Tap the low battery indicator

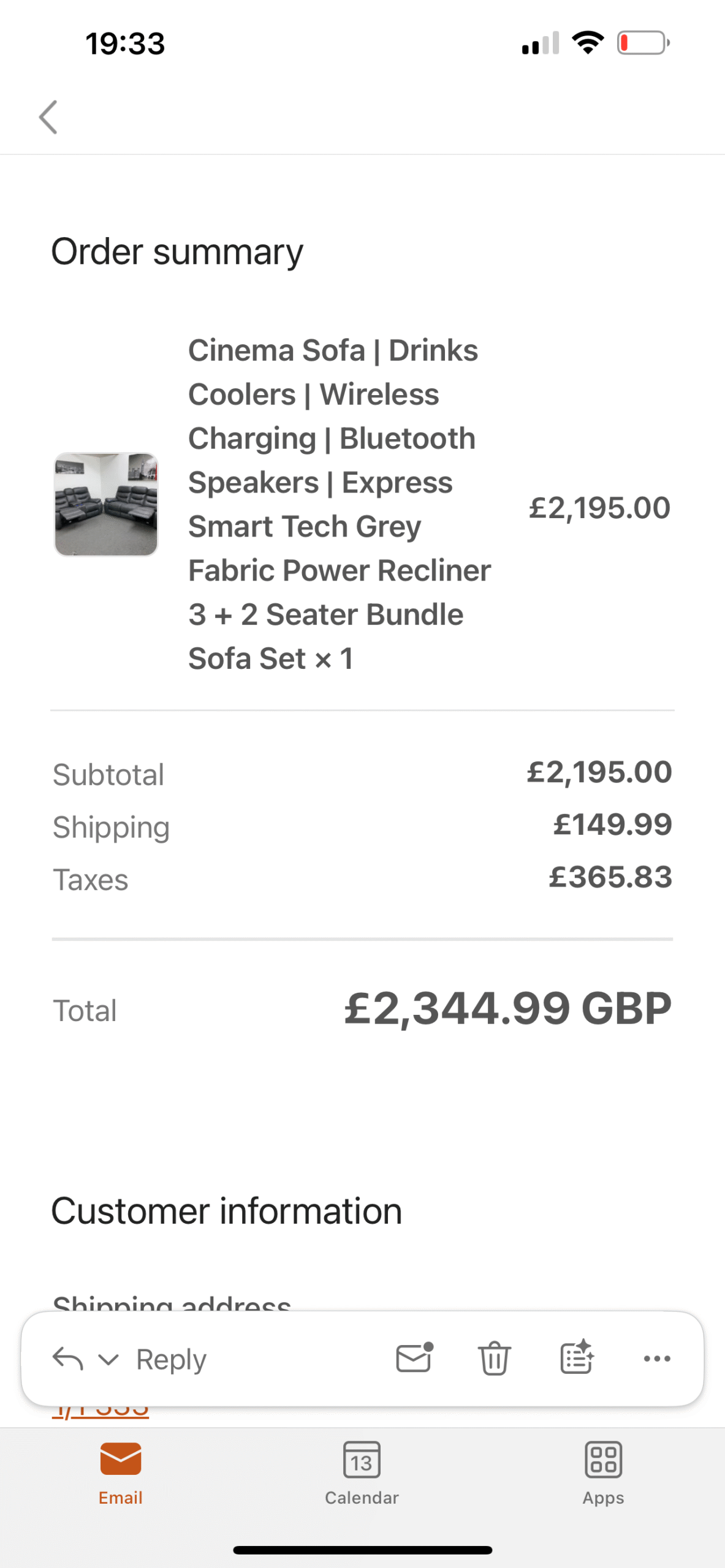click(643, 43)
